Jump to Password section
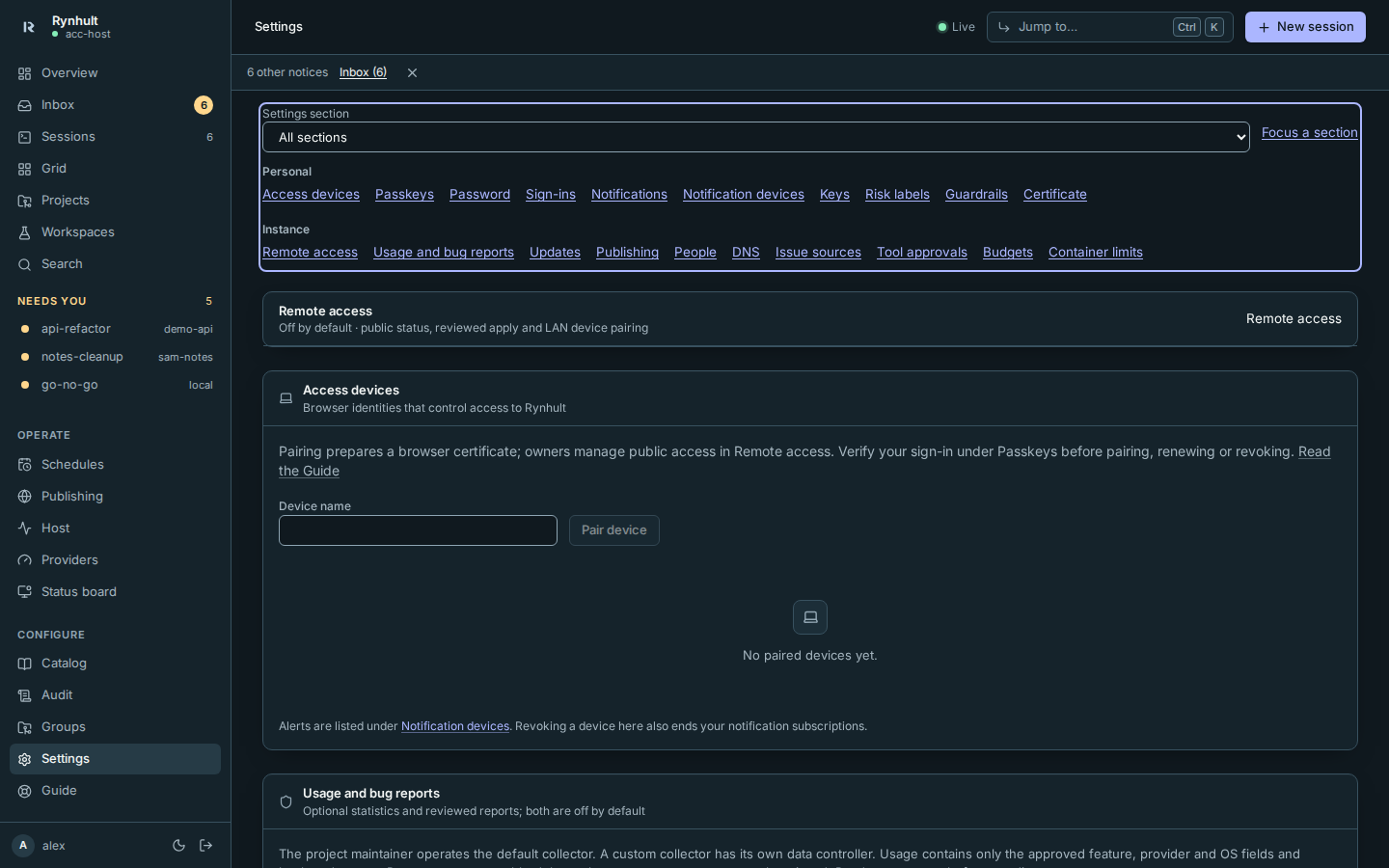 pos(479,195)
